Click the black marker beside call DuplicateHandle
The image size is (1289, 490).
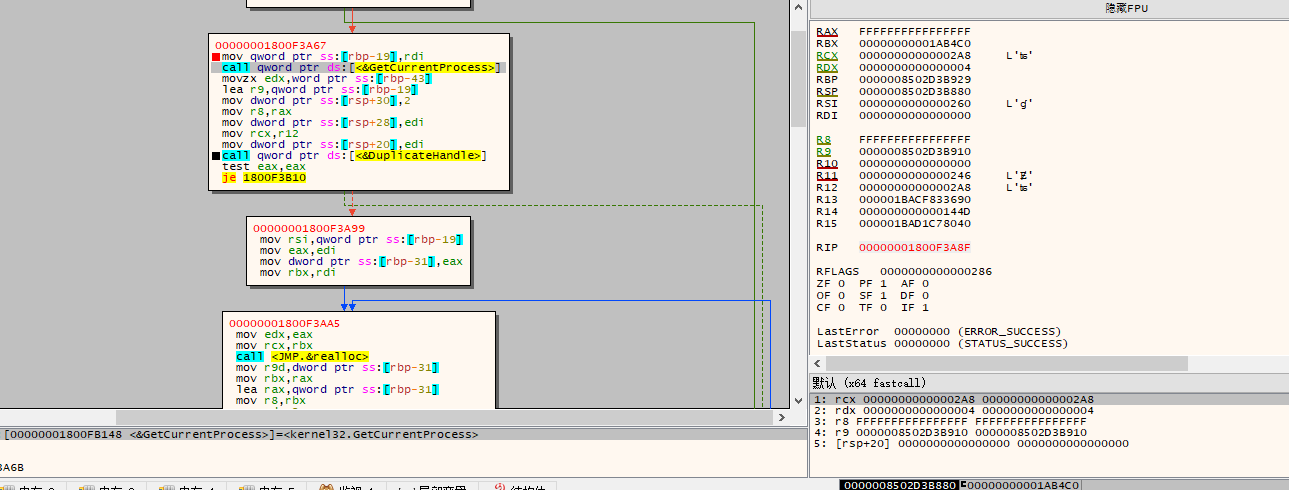click(x=216, y=156)
